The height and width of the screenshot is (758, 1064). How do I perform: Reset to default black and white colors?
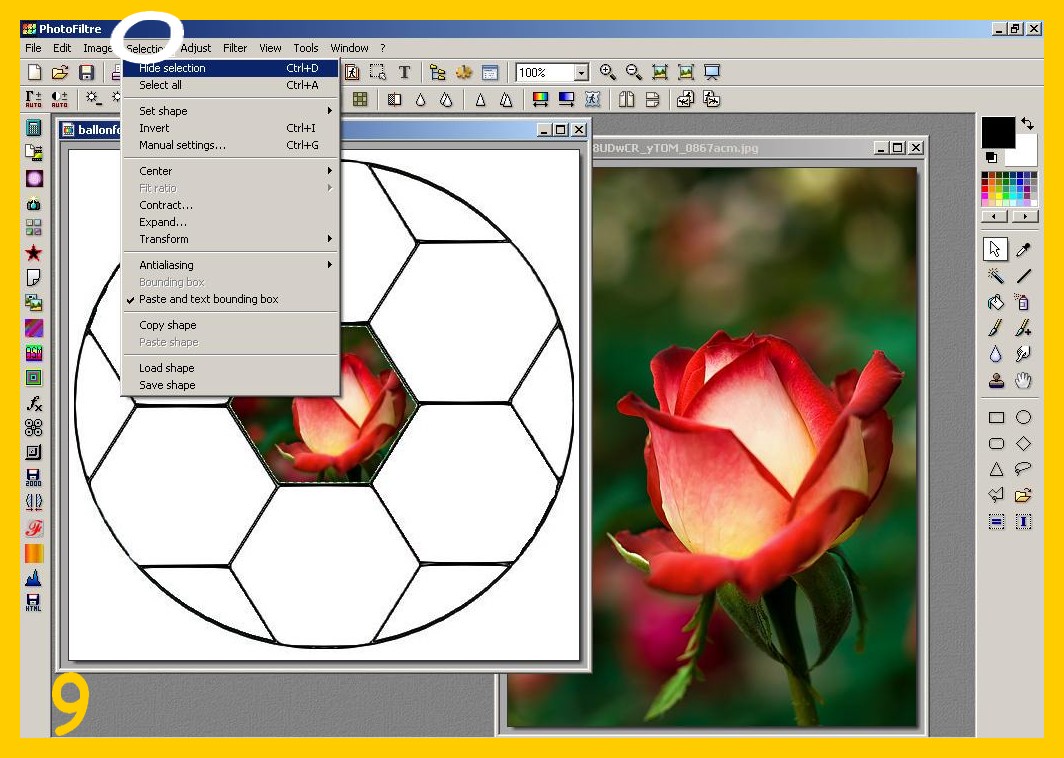click(x=991, y=158)
